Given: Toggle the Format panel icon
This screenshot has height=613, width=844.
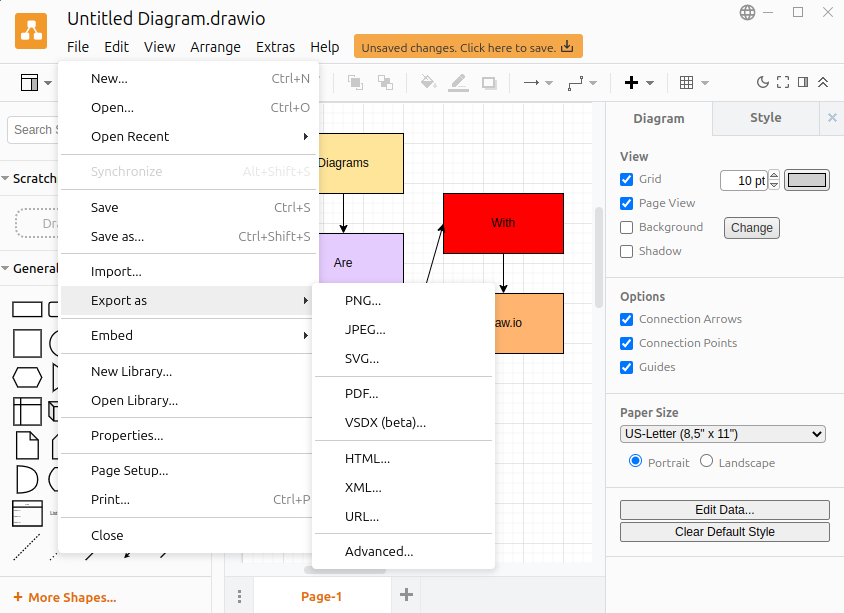Looking at the screenshot, I should pos(803,82).
